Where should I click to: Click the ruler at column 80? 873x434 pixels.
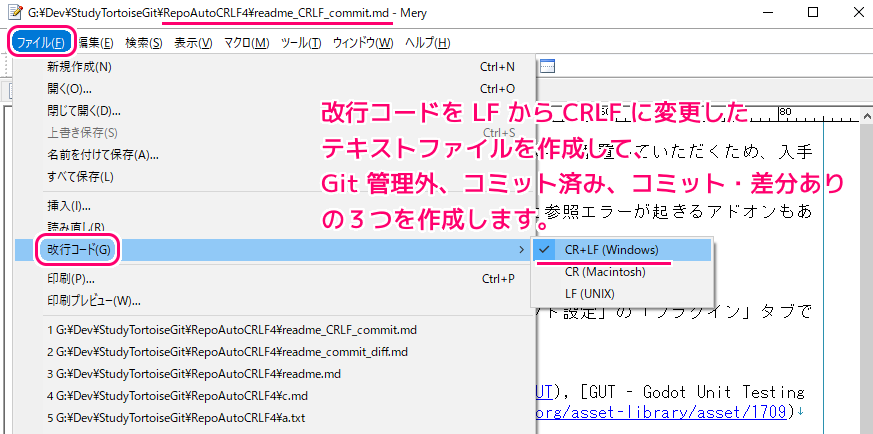(785, 111)
